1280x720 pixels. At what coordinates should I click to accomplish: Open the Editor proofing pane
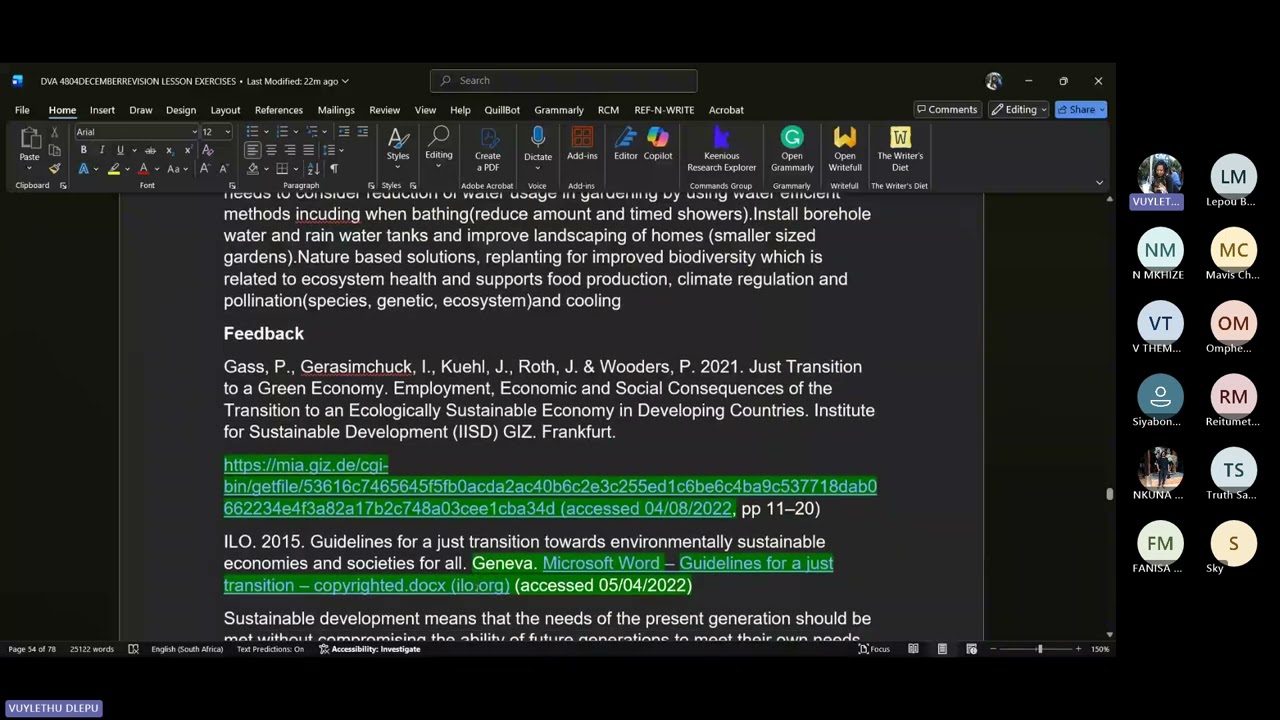[626, 145]
